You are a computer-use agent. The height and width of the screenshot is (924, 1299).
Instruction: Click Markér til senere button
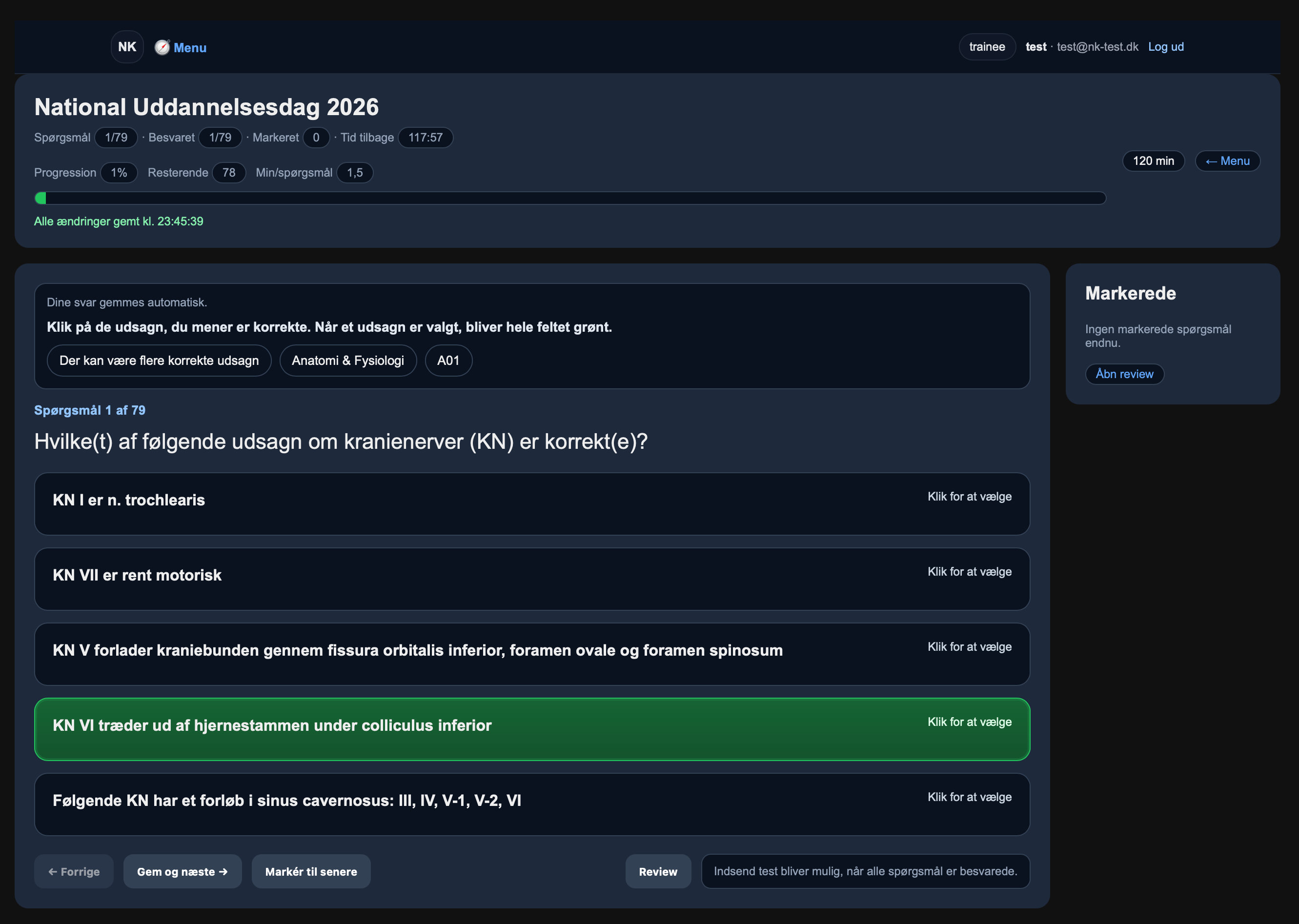[311, 871]
